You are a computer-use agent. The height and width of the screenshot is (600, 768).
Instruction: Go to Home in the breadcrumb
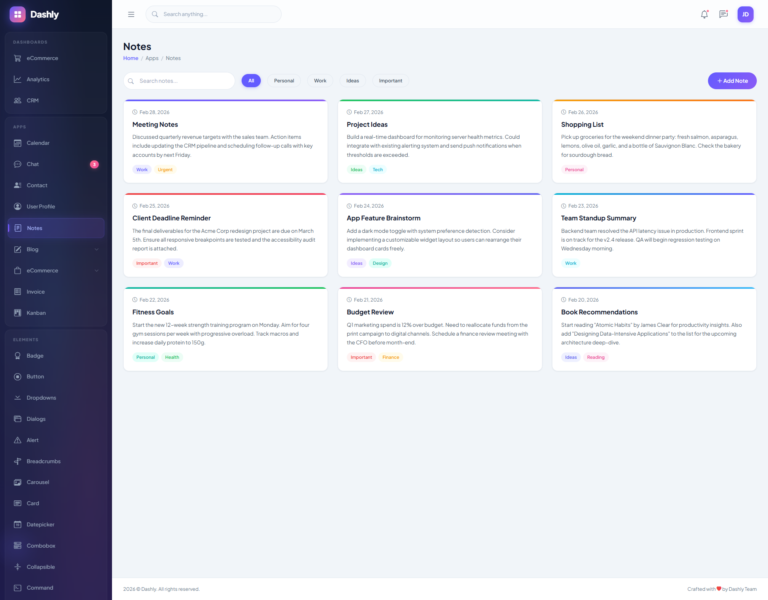[x=130, y=58]
